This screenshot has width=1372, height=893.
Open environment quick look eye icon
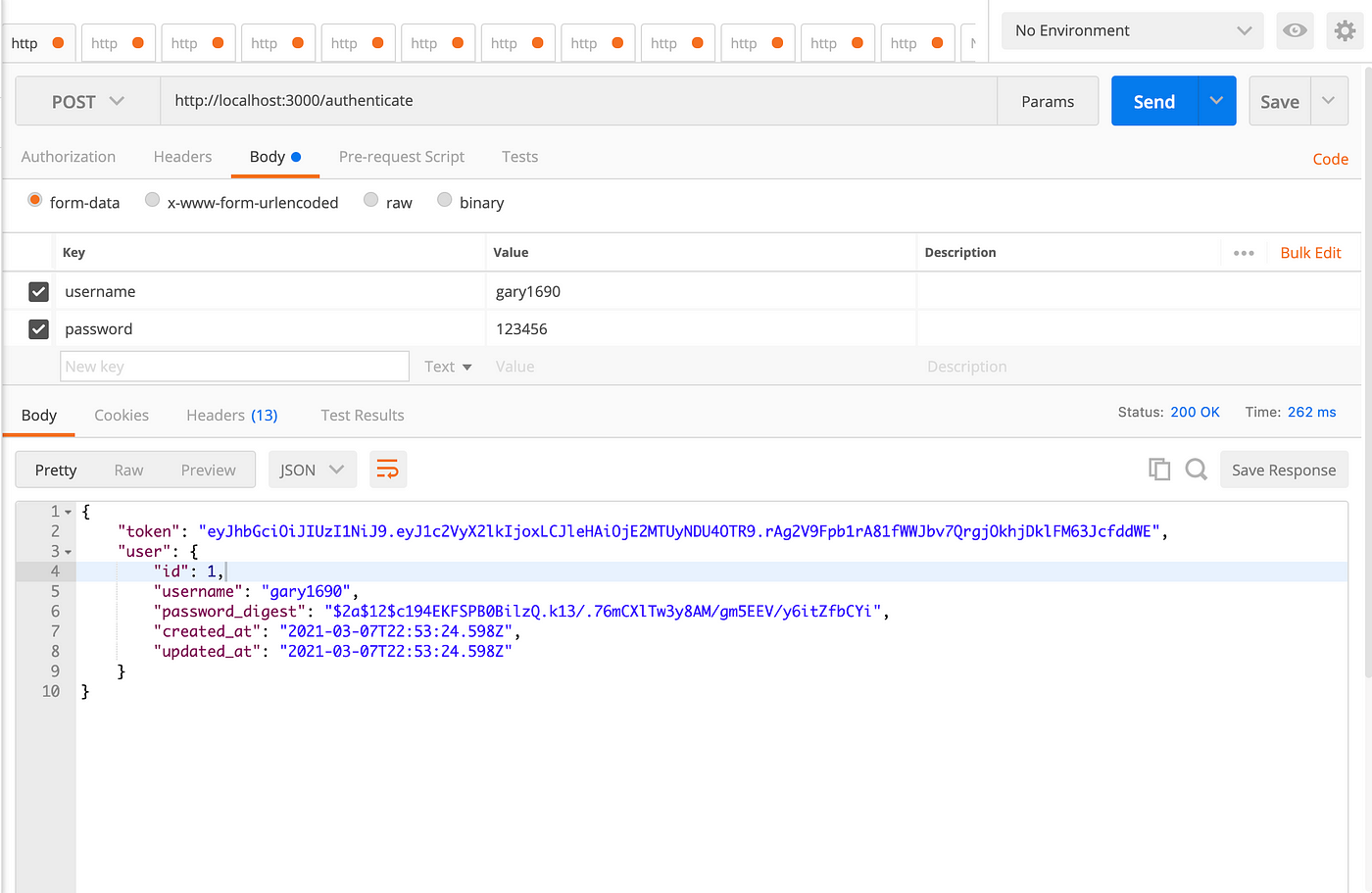[1295, 30]
